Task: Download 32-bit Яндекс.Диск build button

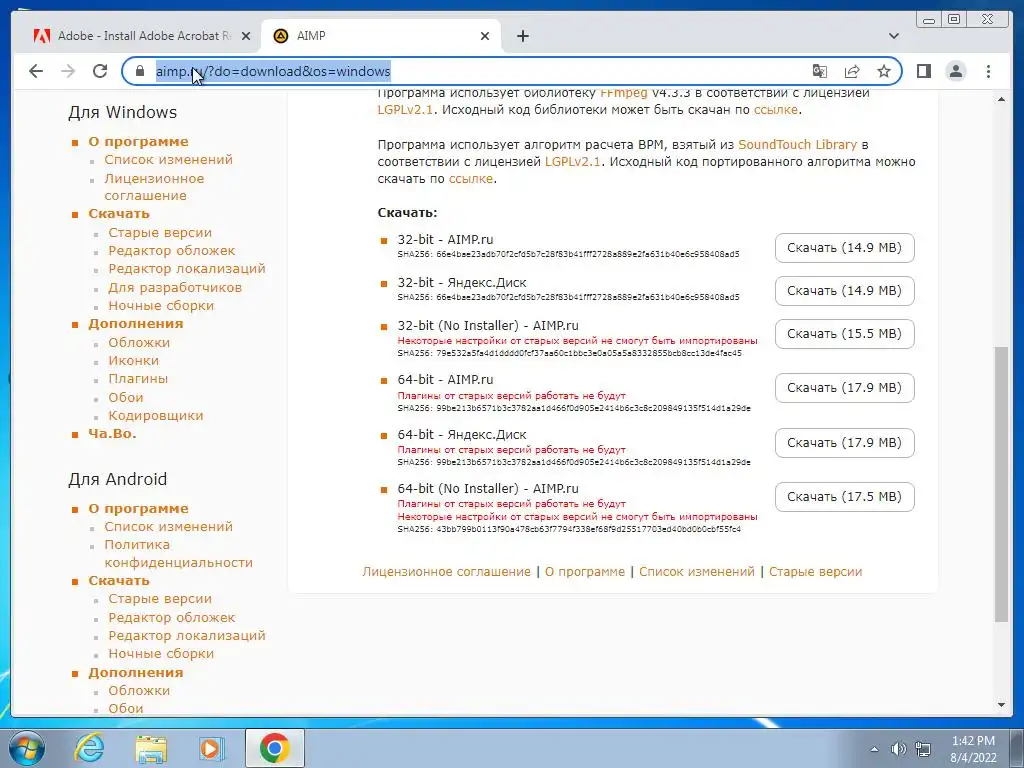Action: (x=844, y=291)
